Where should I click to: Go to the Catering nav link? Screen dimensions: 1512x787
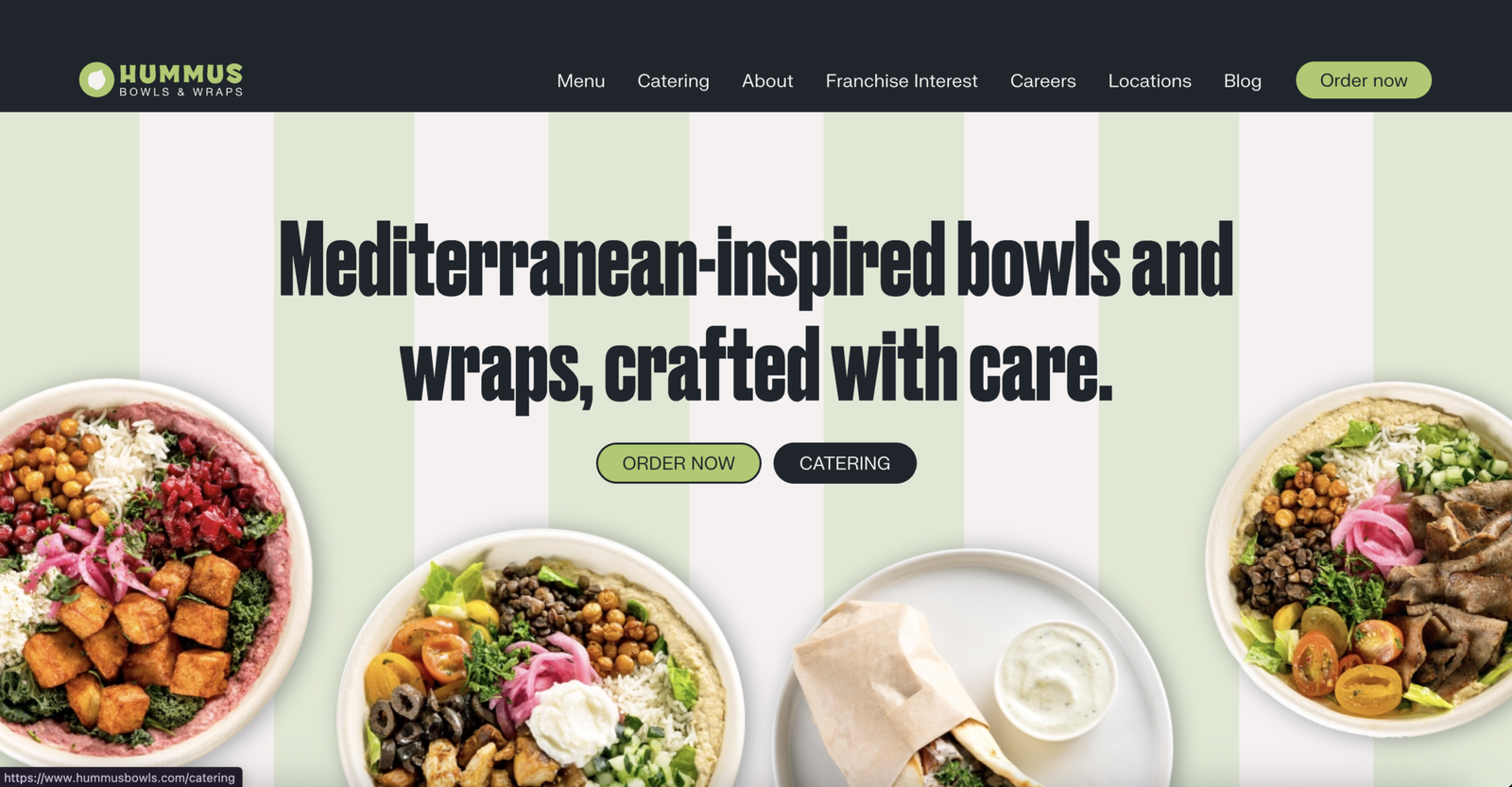[673, 81]
